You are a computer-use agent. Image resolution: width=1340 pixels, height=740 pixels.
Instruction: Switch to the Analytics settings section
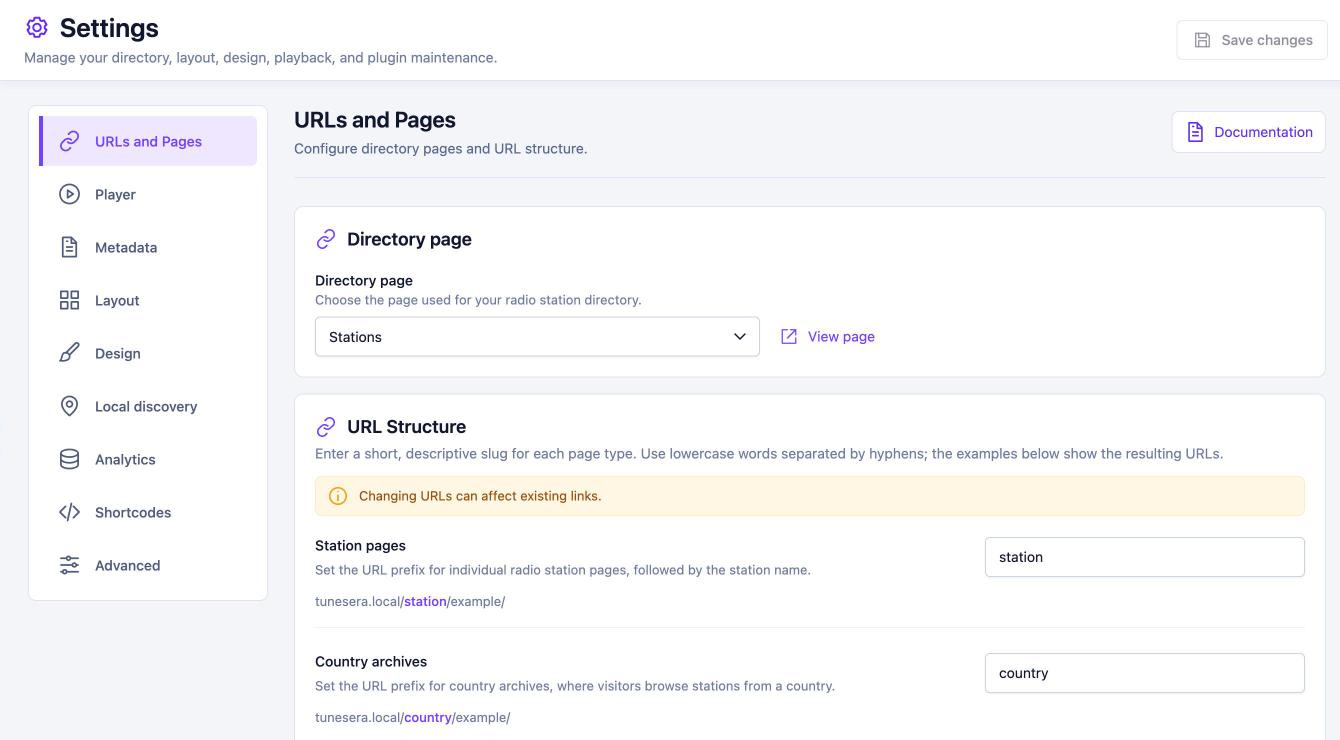(x=148, y=459)
